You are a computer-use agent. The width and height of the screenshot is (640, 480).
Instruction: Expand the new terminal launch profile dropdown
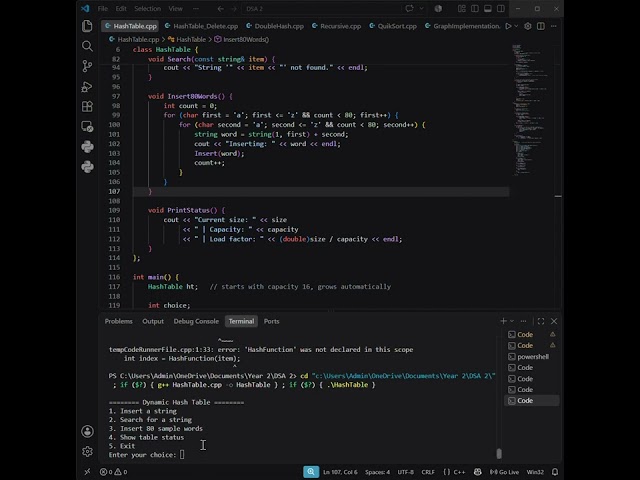[512, 321]
